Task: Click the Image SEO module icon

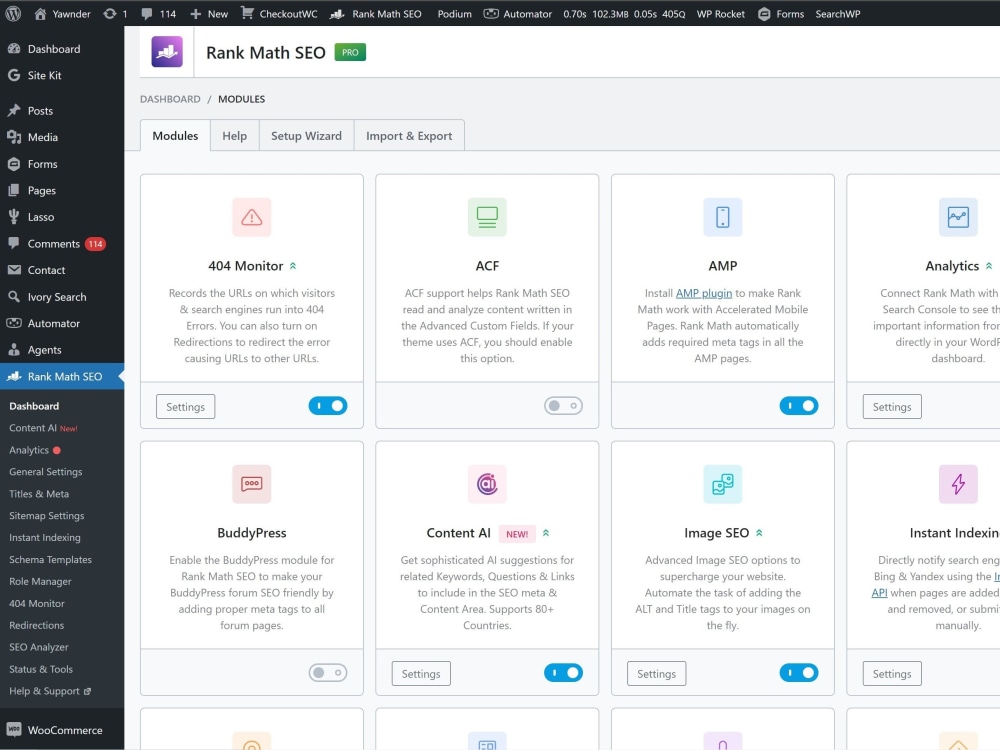Action: coord(723,484)
